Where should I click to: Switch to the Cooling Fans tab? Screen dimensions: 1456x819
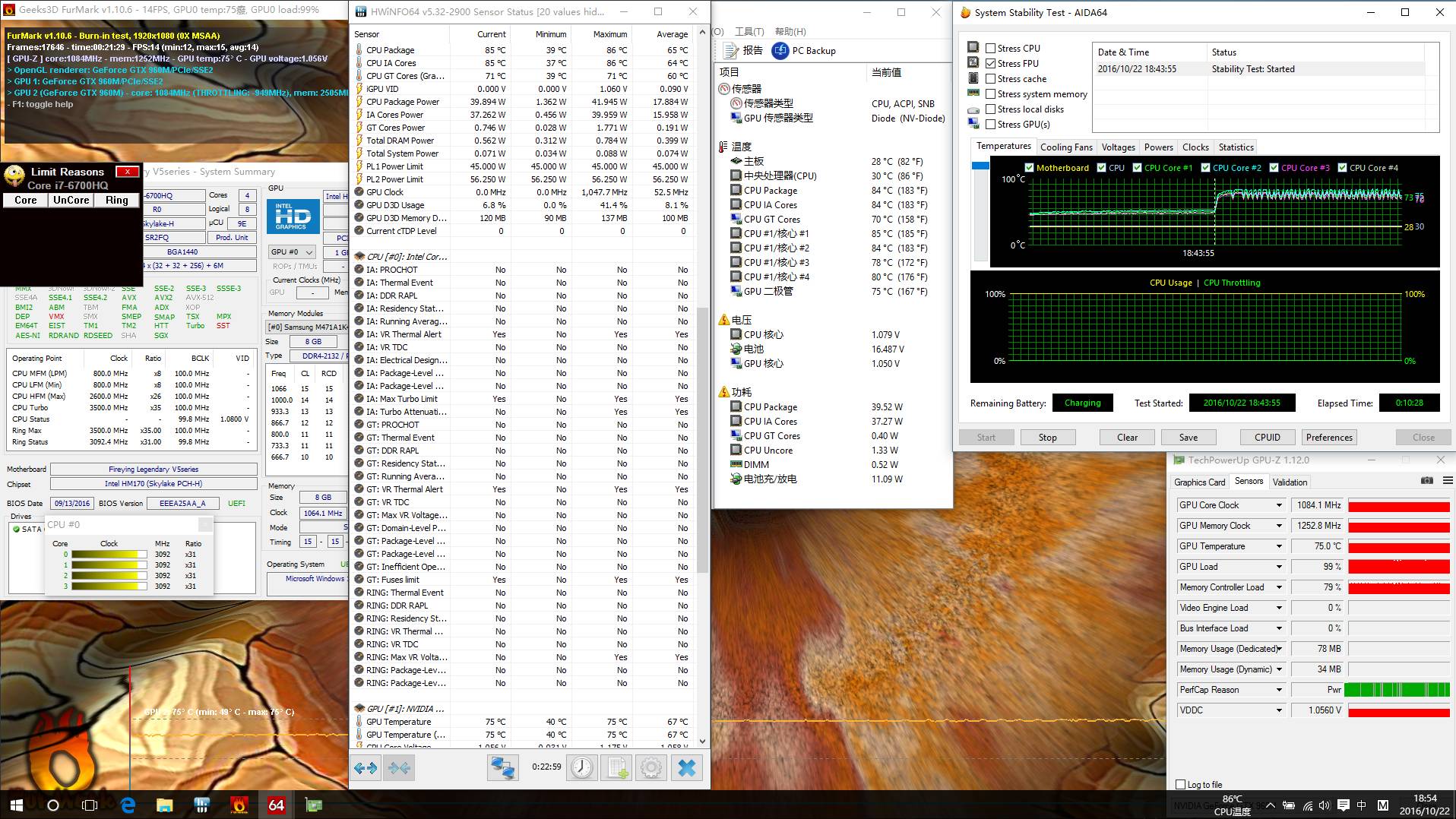(1066, 147)
